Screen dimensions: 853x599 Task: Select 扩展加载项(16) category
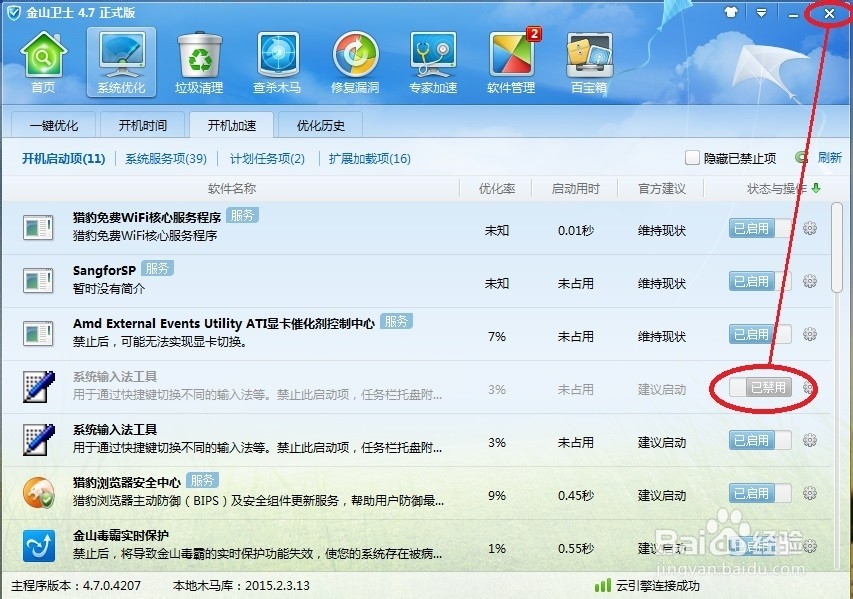369,158
